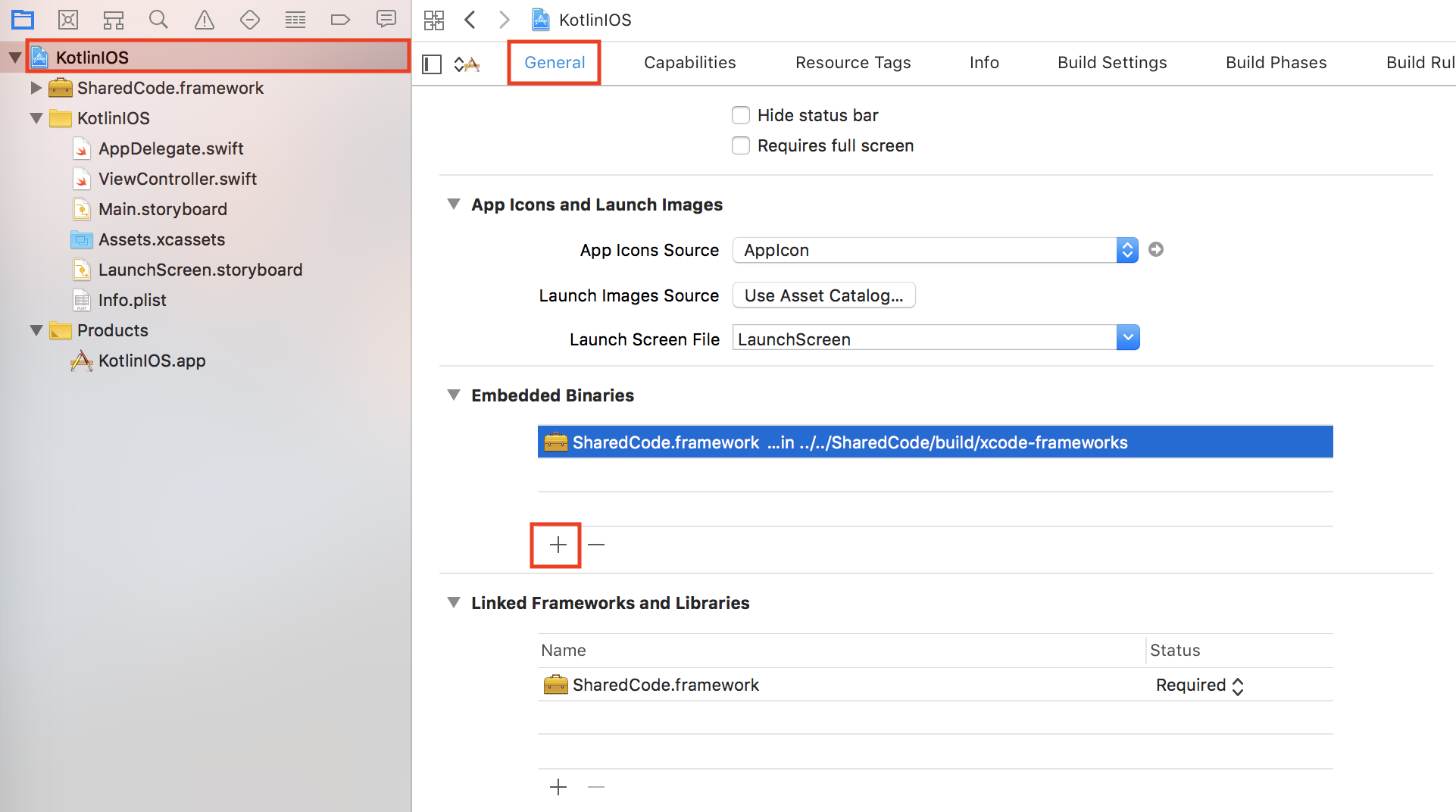Switch to the Symbol navigator icon
Viewport: 1456px width, 812px height.
114,20
